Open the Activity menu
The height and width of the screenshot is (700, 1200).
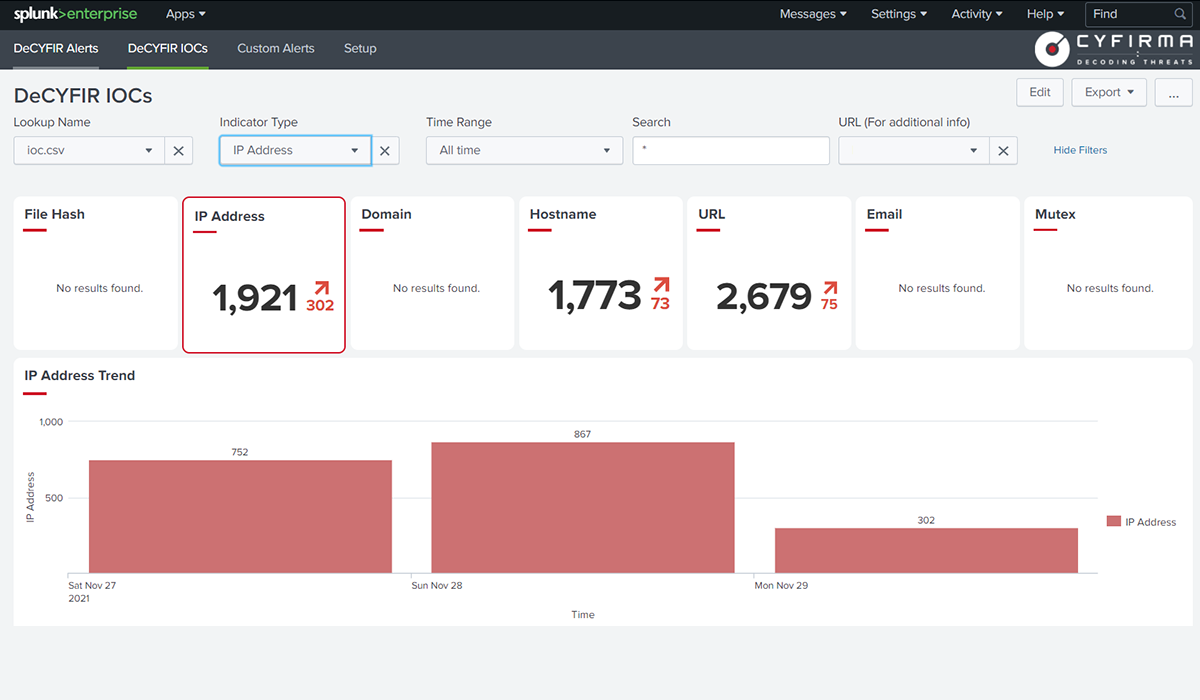[978, 14]
